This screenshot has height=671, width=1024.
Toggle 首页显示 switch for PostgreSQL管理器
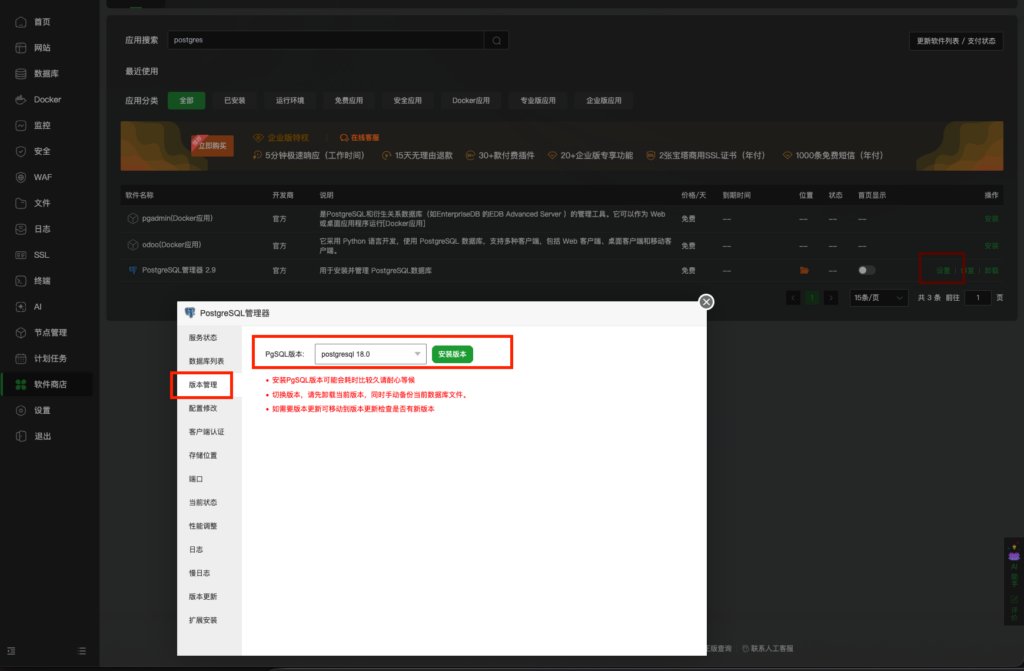867,270
